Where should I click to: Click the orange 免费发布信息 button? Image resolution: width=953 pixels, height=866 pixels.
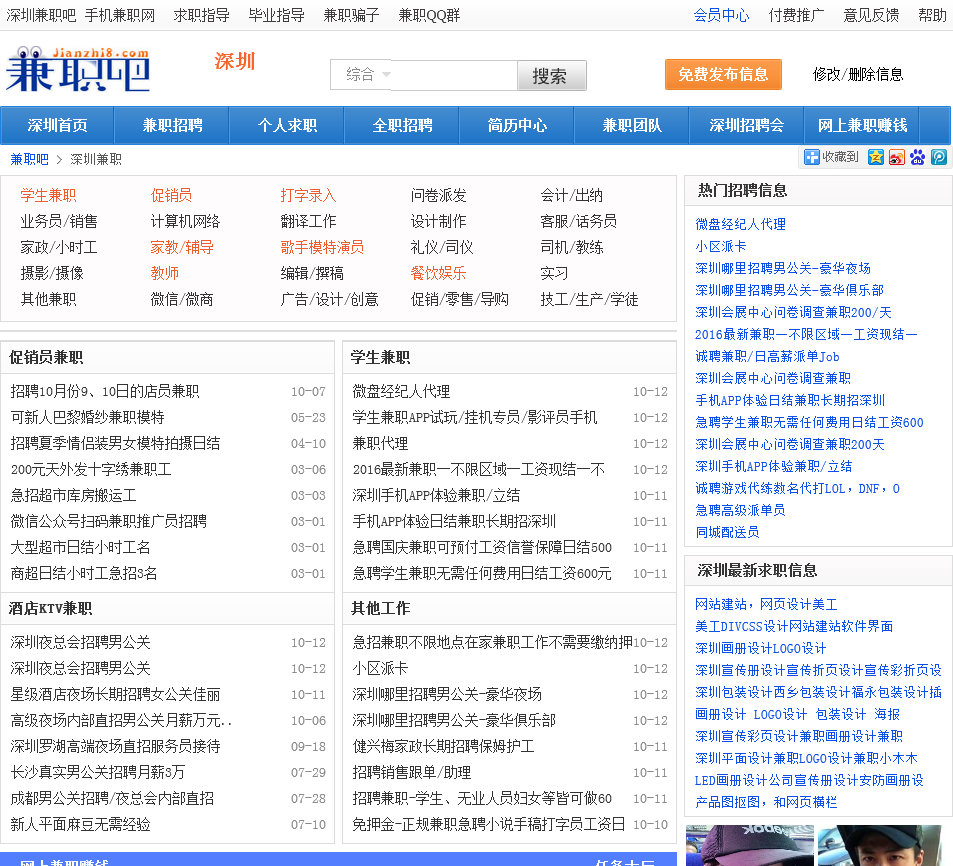pyautogui.click(x=723, y=74)
